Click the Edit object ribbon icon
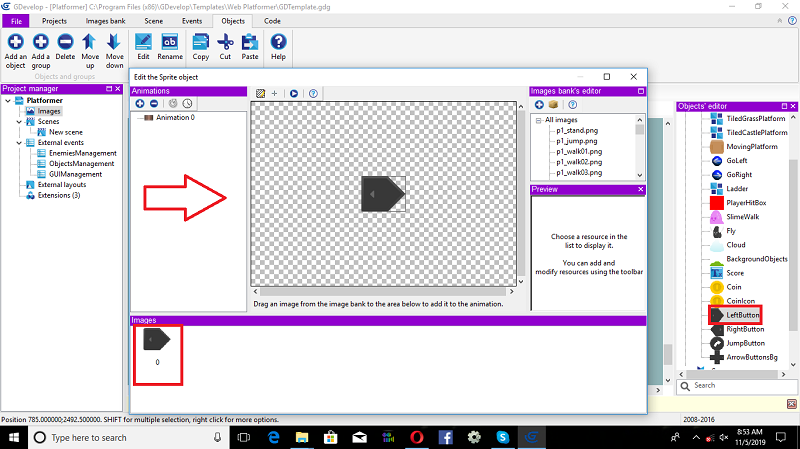Screen dimensions: 800x449 [x=143, y=47]
